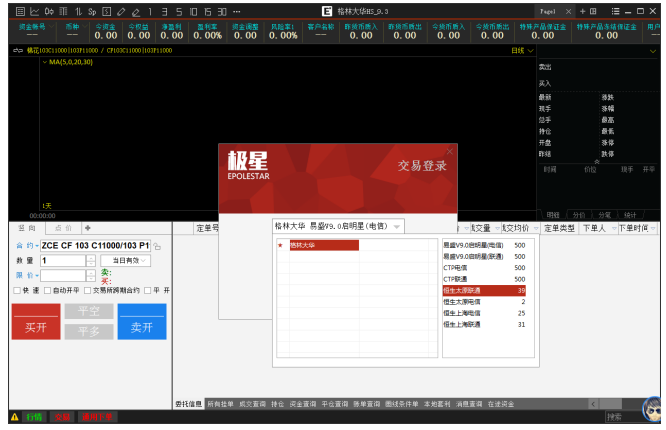Click the 行情 status bar button
The image size is (666, 430).
(34, 417)
